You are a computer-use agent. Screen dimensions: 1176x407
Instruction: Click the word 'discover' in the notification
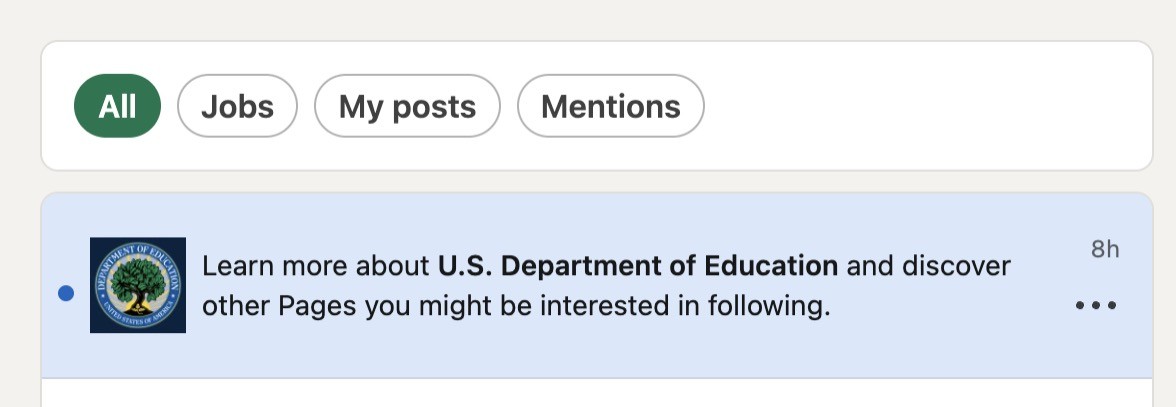pos(957,266)
